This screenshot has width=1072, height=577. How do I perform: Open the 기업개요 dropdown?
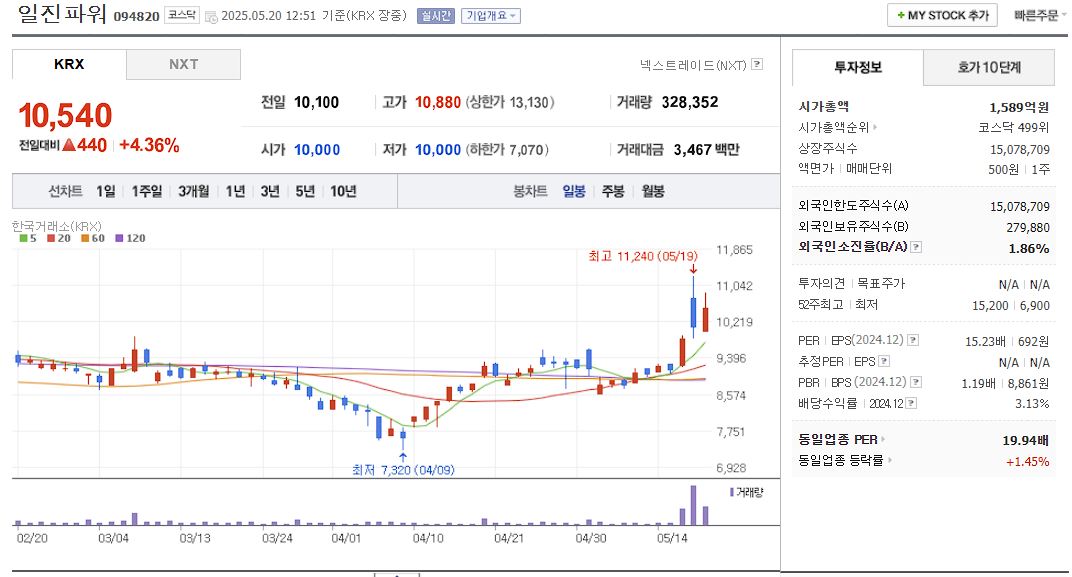click(490, 15)
